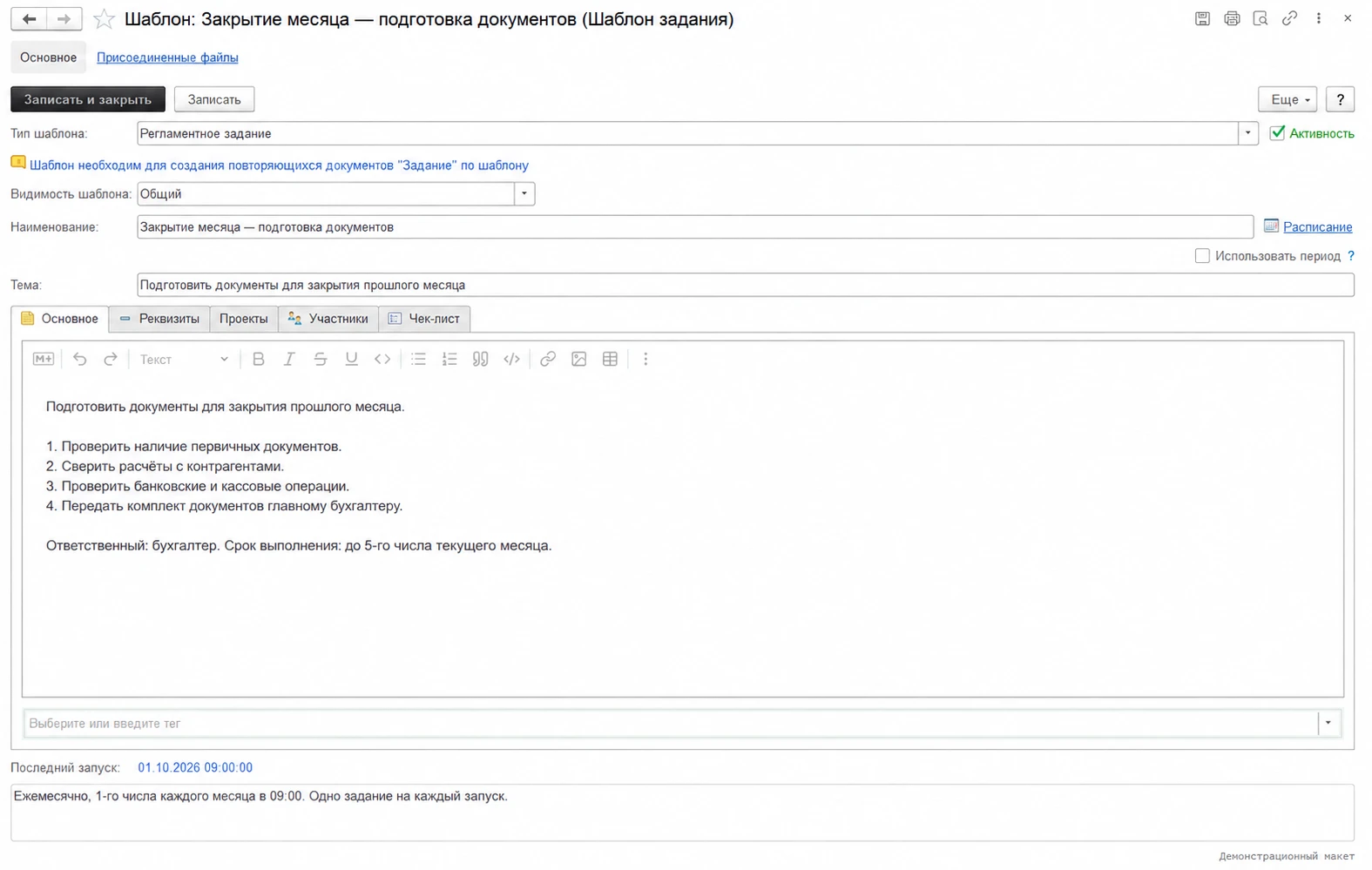Redo edit in the editor toolbar
1372x870 pixels.
111,359
